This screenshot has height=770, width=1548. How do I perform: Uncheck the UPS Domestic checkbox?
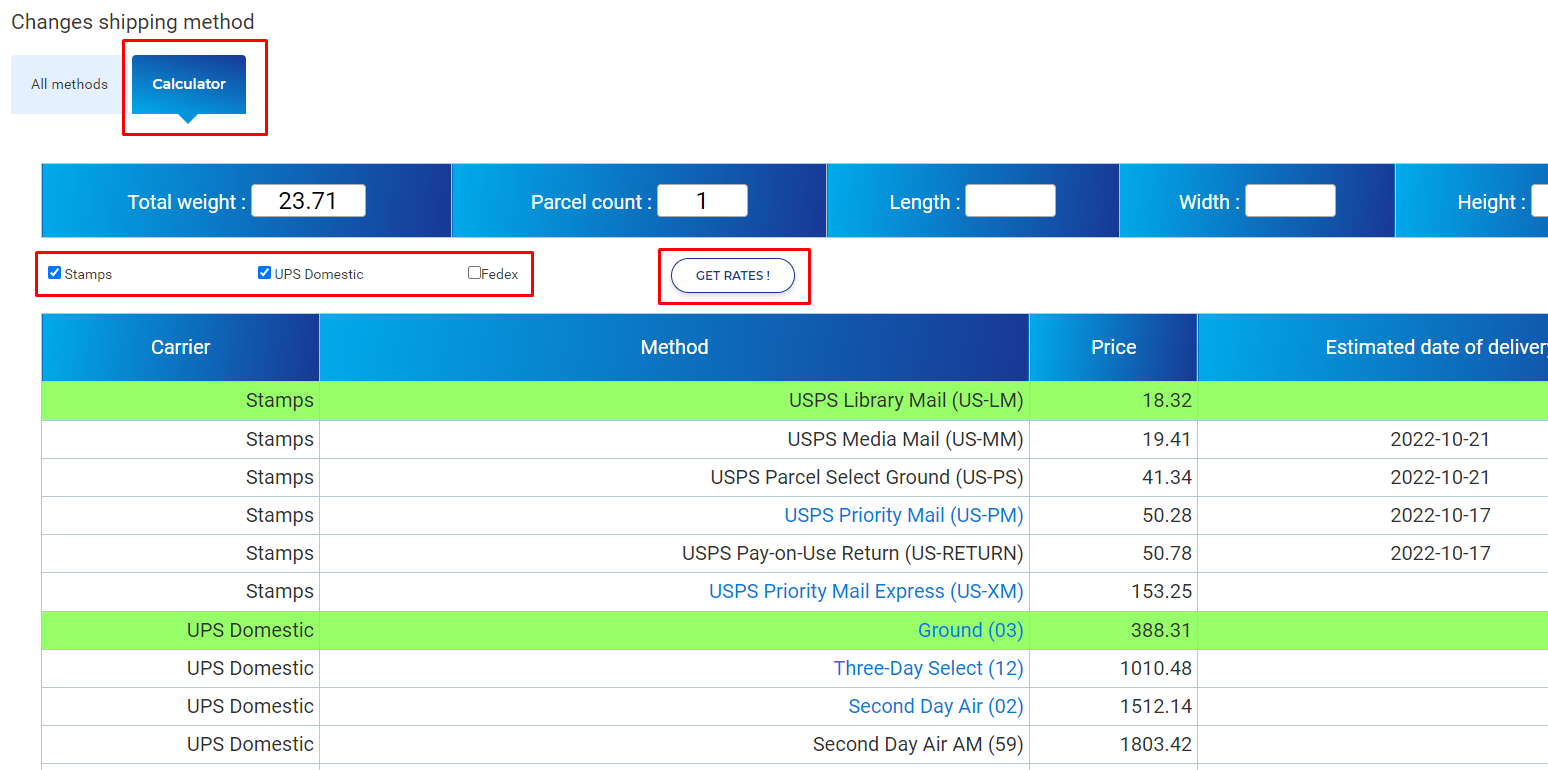[265, 272]
